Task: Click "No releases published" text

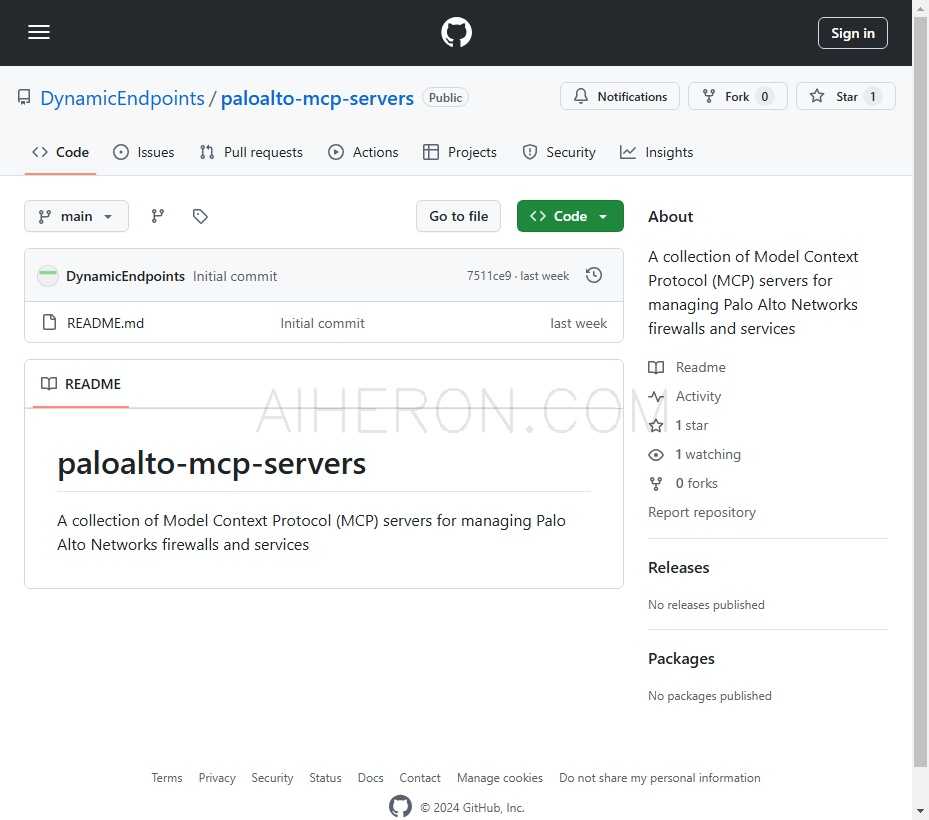Action: click(x=706, y=605)
